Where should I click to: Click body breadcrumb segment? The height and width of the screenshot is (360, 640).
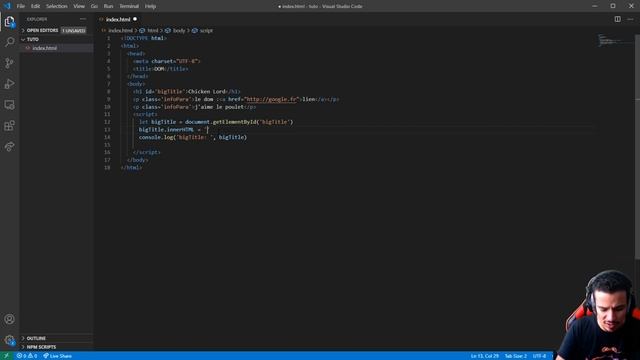pos(179,31)
